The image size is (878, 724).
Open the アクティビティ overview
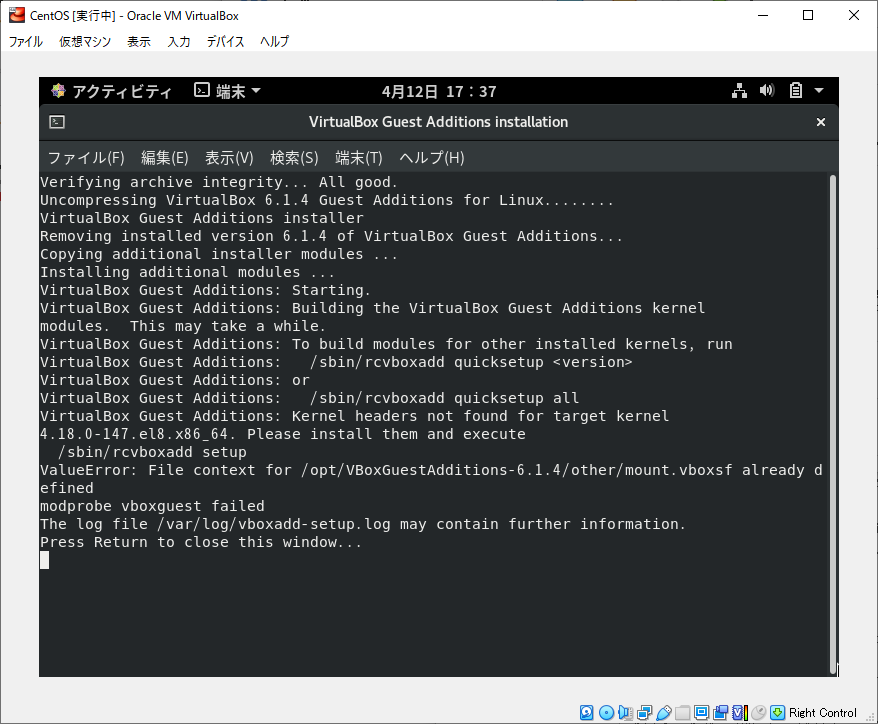tap(111, 91)
